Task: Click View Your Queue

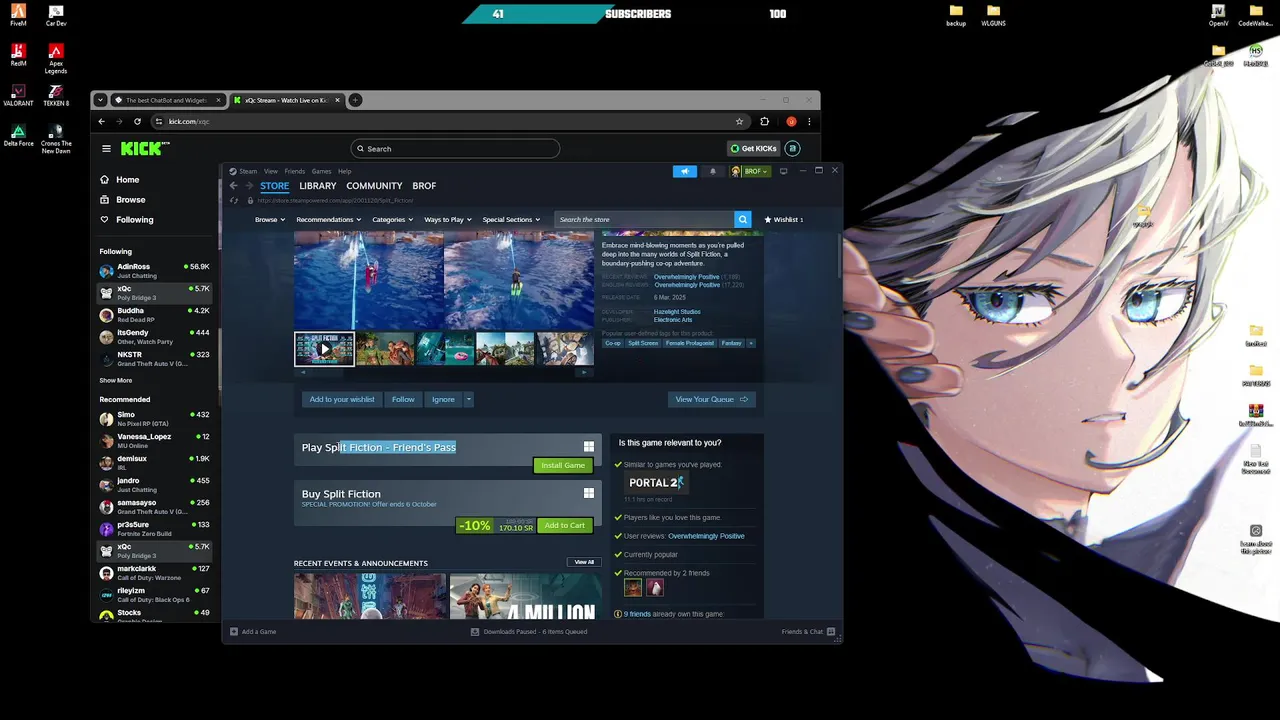Action: [x=711, y=399]
